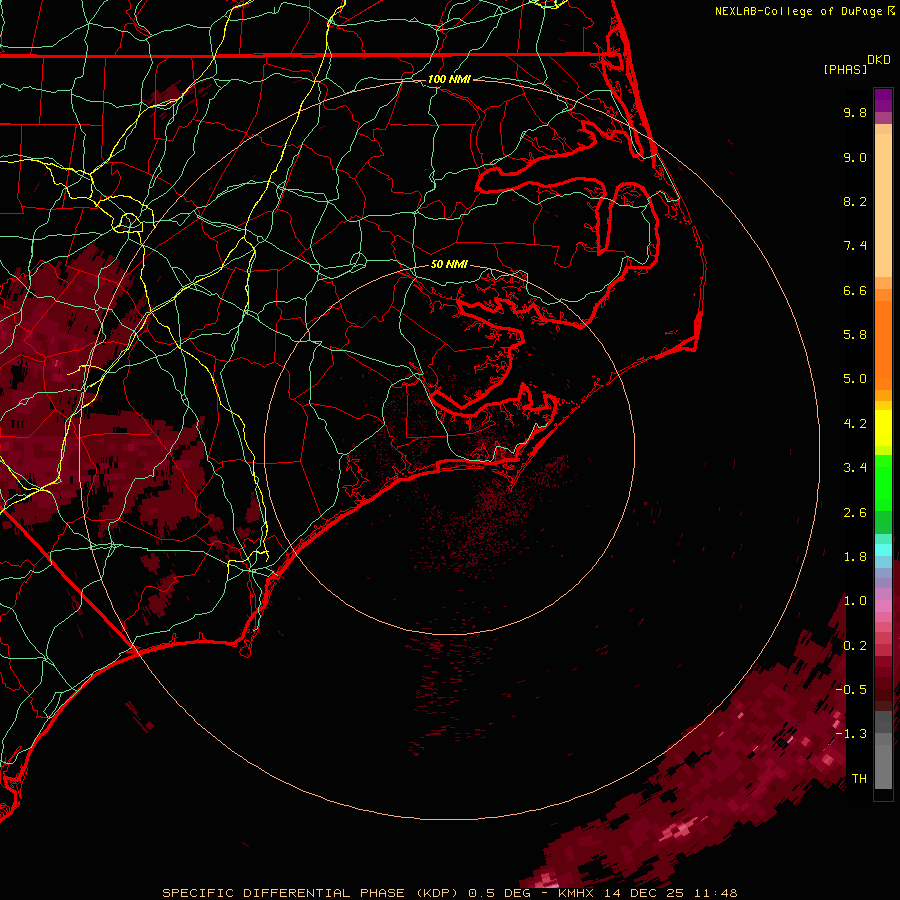Click the 5.8 legend value
Screen dimensions: 900x900
(855, 335)
